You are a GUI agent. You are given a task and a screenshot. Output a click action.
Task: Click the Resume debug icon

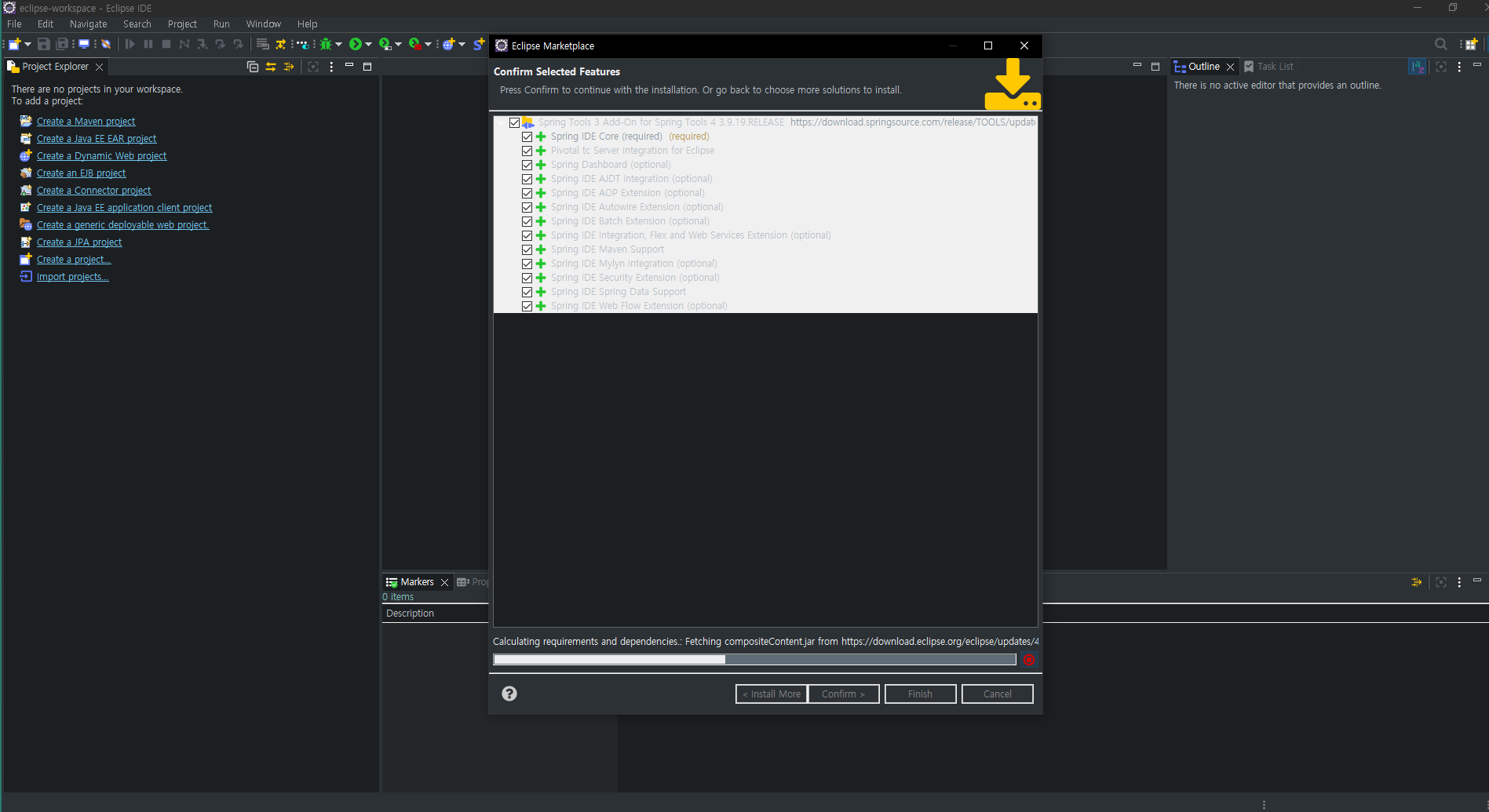click(130, 45)
